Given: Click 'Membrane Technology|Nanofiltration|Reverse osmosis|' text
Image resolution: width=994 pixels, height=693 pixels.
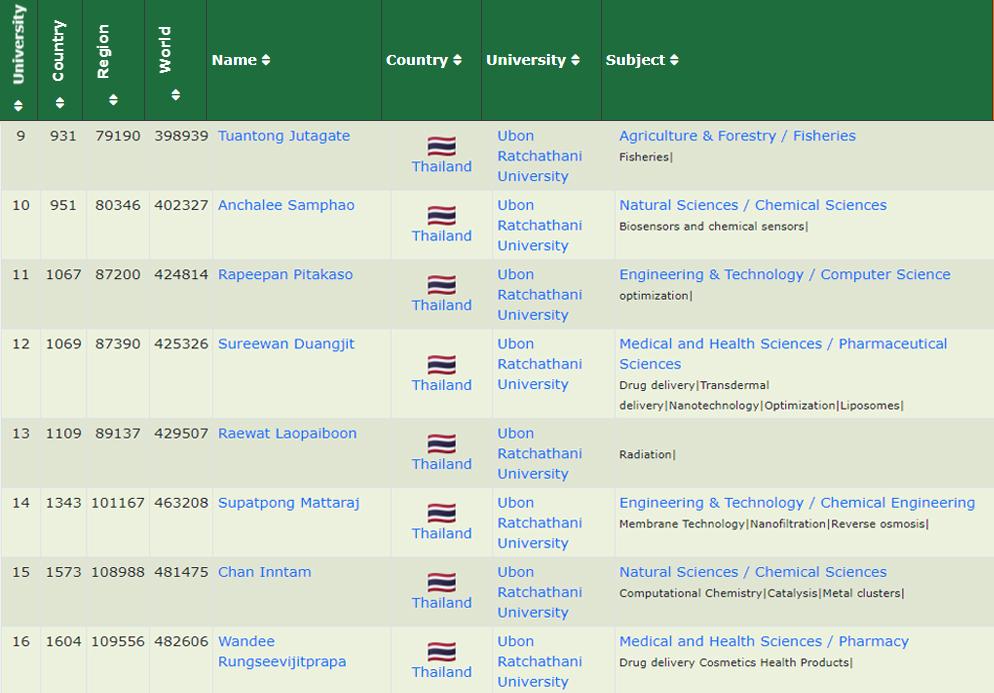Looking at the screenshot, I should 774,524.
